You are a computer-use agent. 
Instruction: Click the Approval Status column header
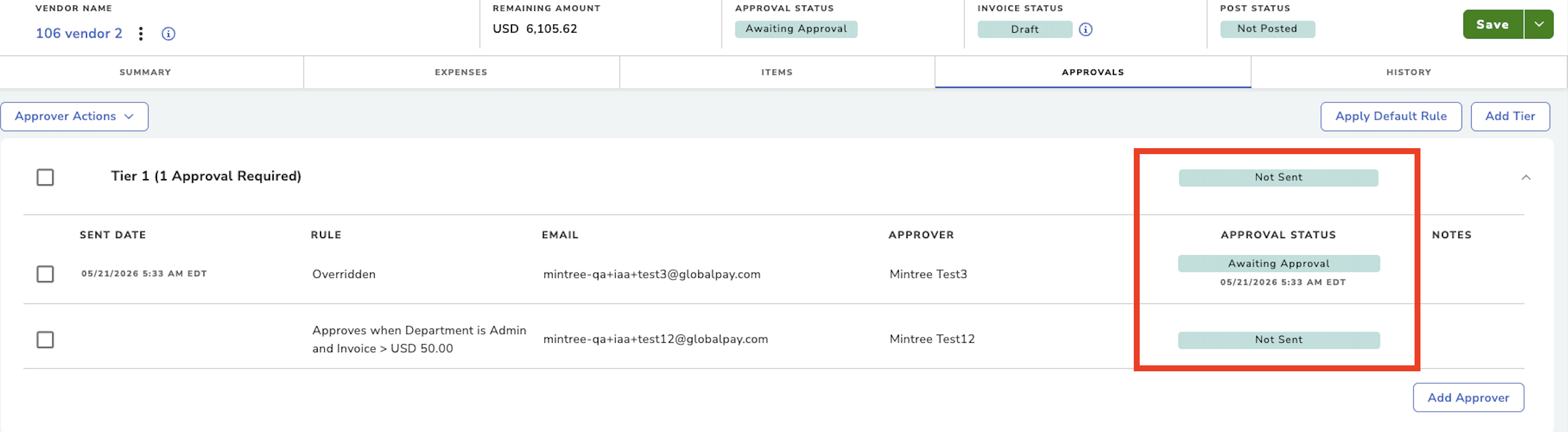pos(1278,235)
